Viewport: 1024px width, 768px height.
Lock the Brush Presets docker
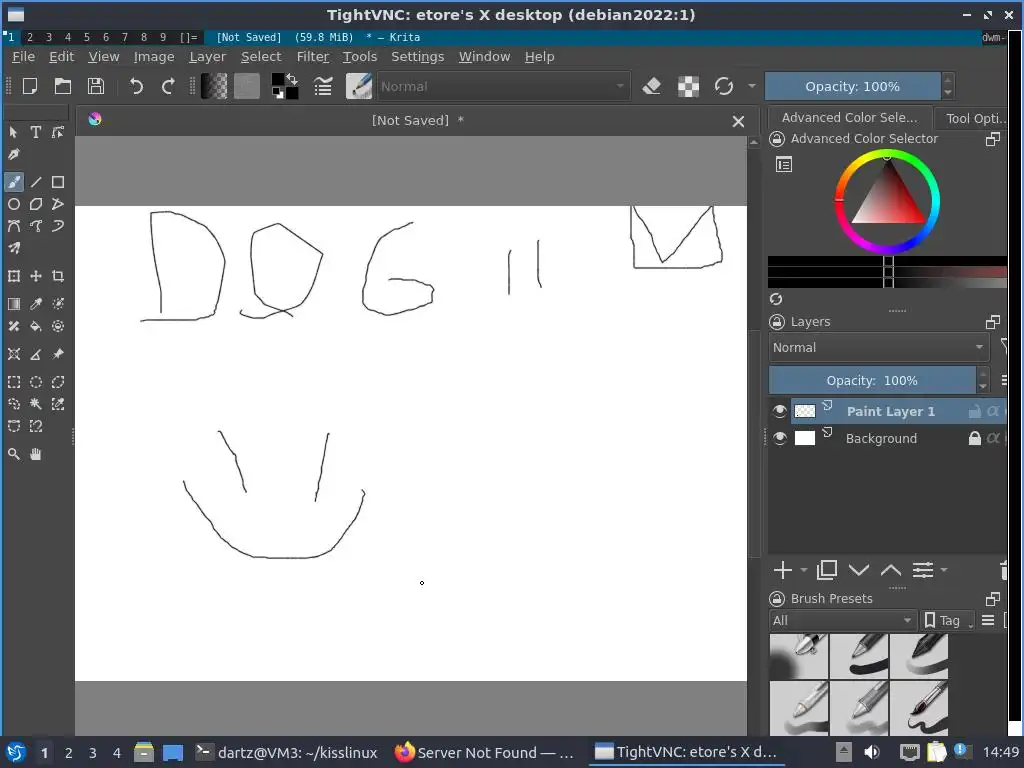pyautogui.click(x=777, y=598)
